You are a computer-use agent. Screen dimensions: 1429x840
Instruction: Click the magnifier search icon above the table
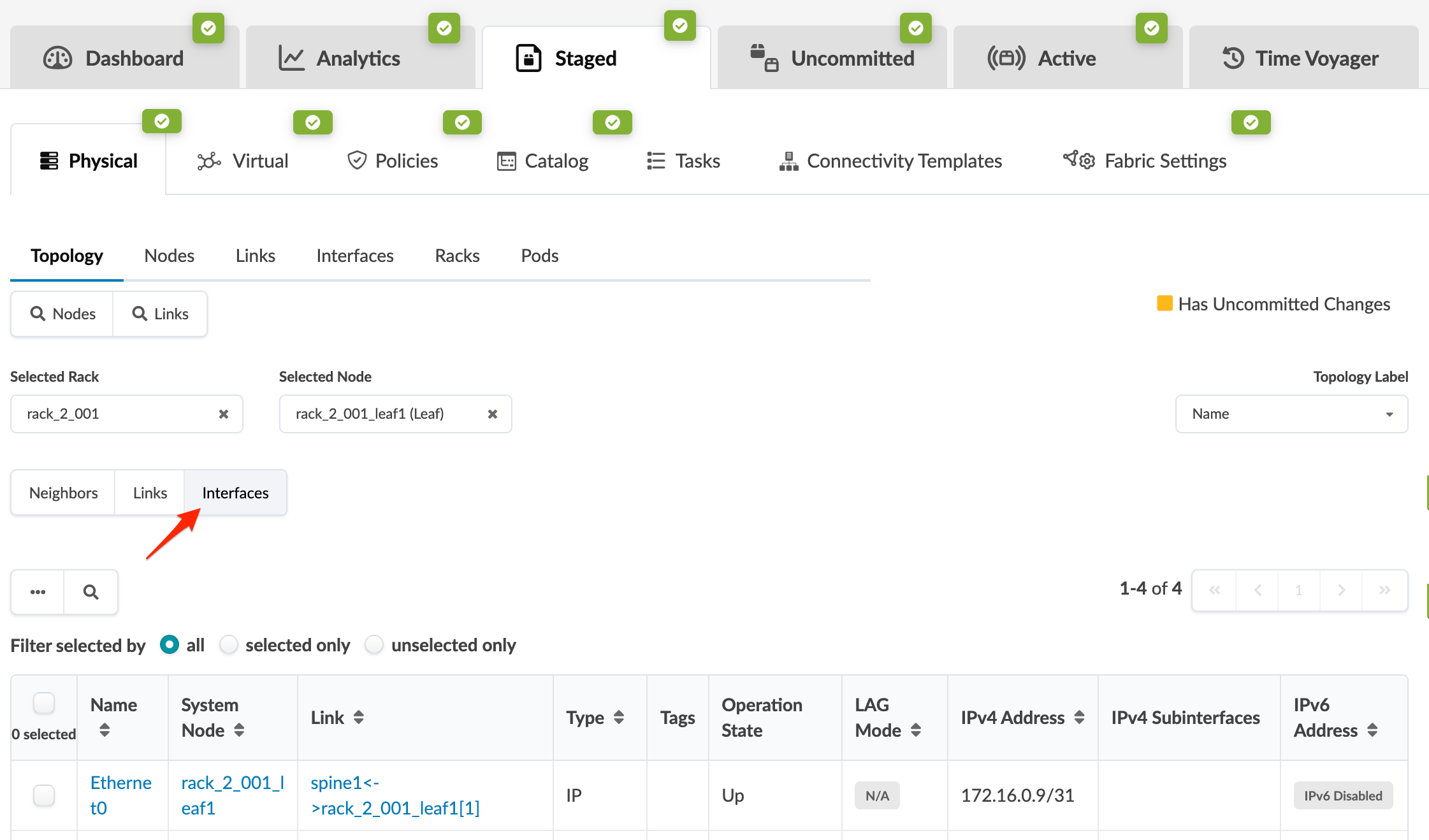coord(91,592)
